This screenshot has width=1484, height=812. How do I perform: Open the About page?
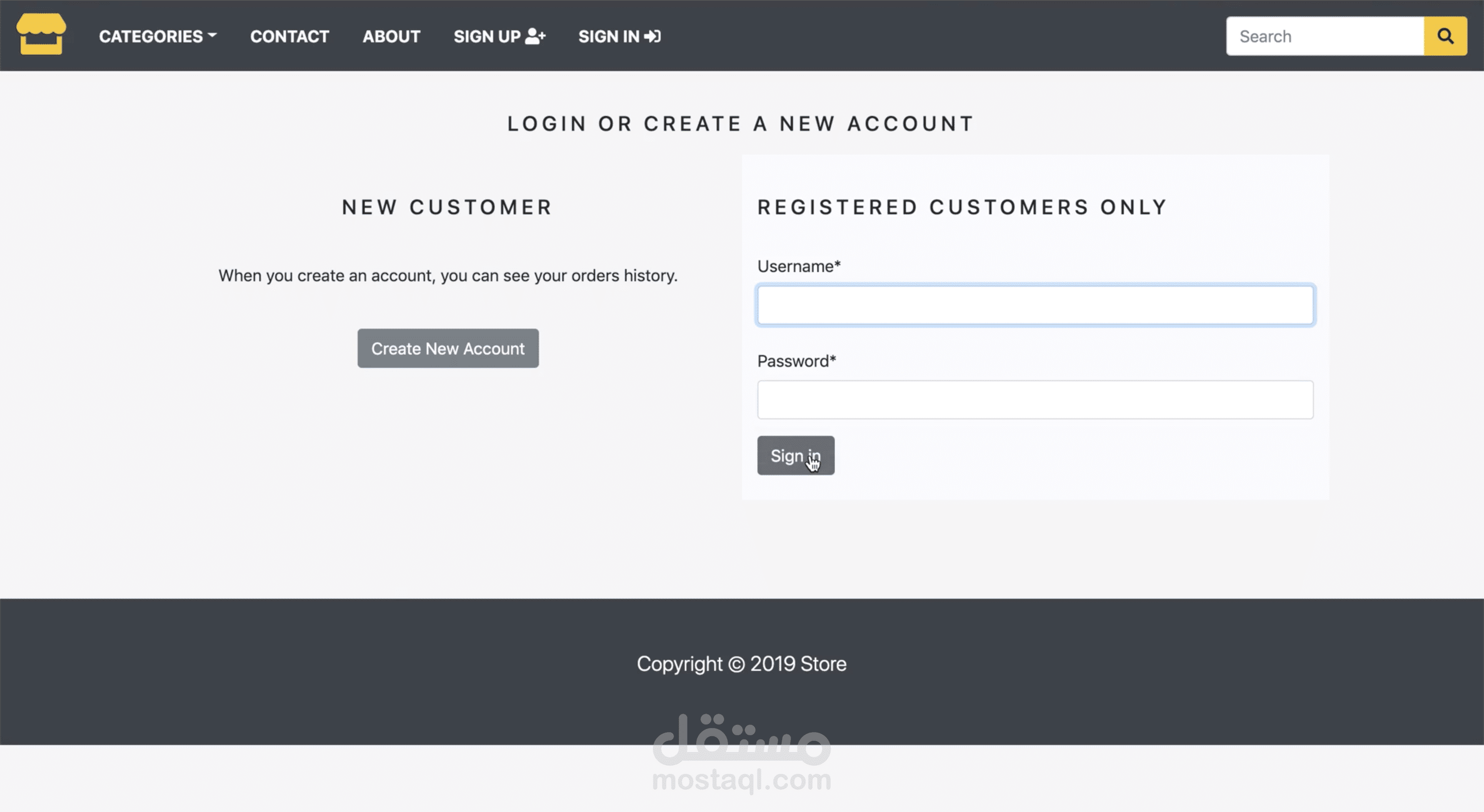tap(391, 36)
